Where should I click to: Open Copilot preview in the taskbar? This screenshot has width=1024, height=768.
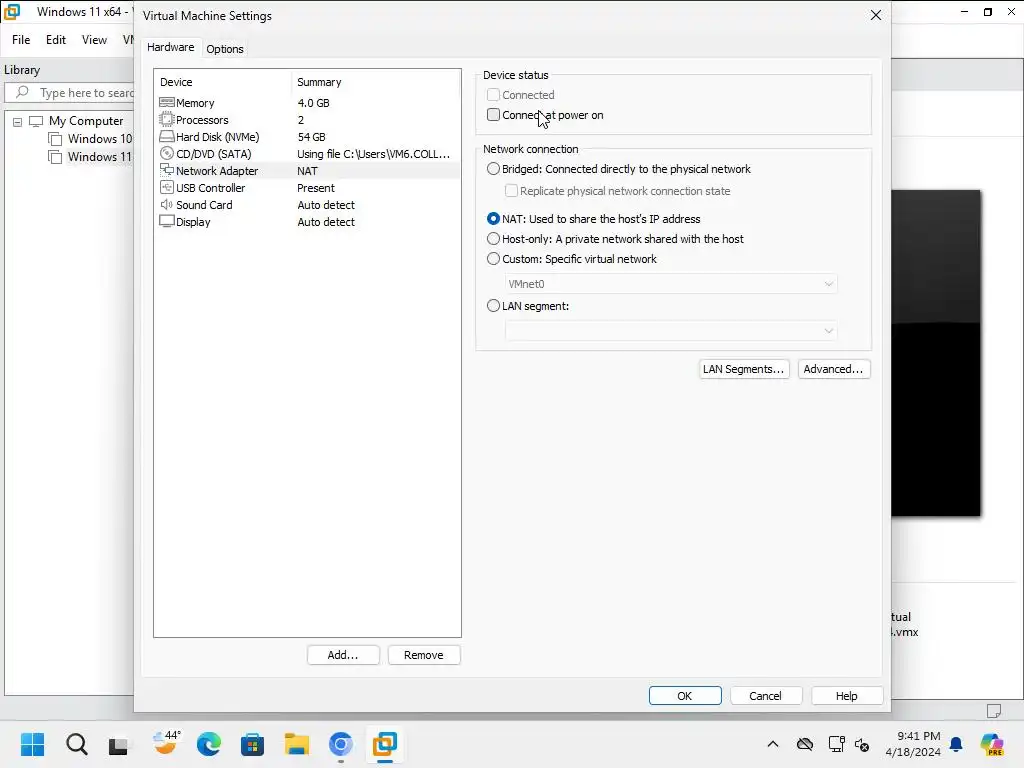992,744
